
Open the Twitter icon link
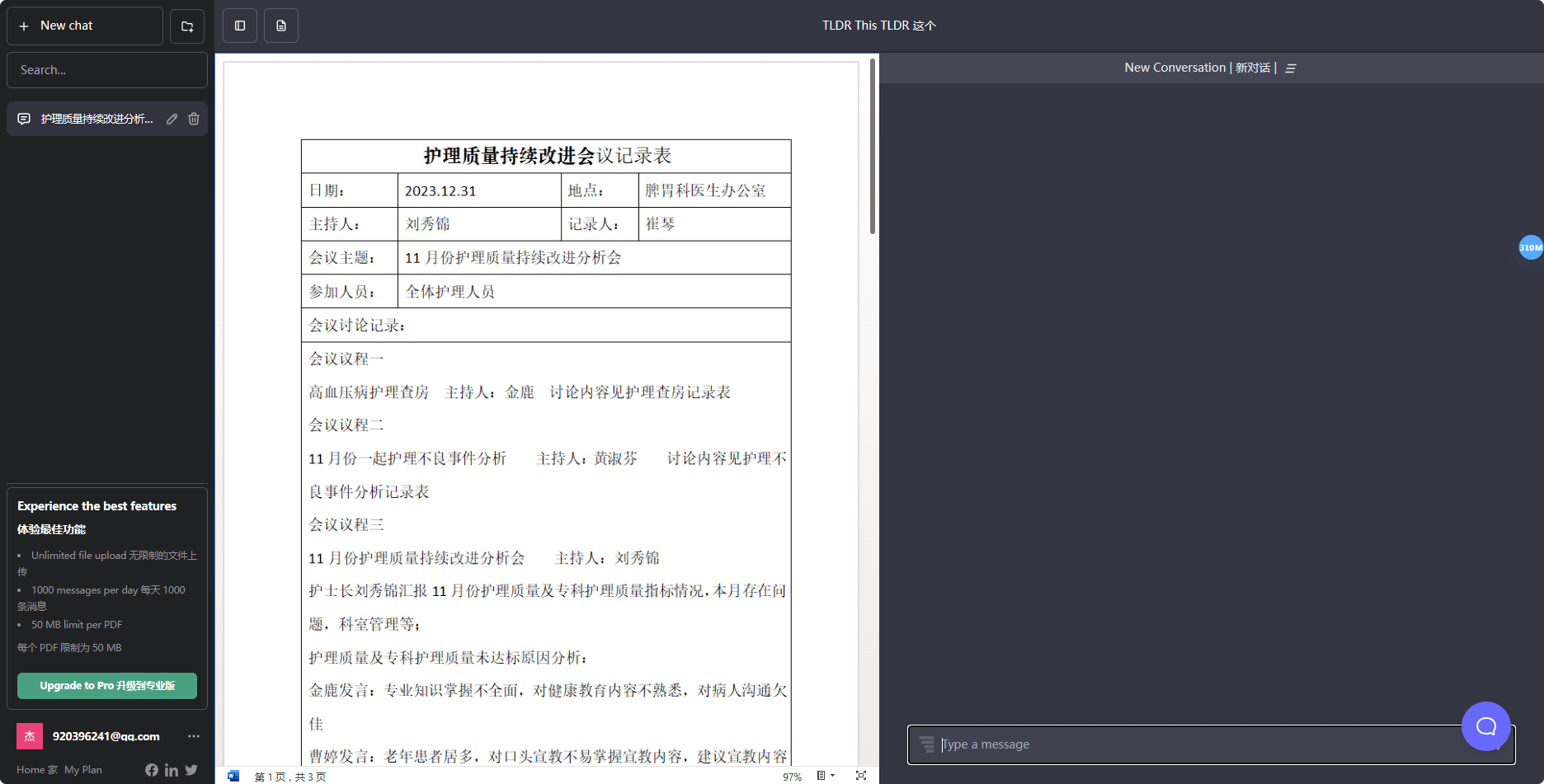click(x=191, y=770)
